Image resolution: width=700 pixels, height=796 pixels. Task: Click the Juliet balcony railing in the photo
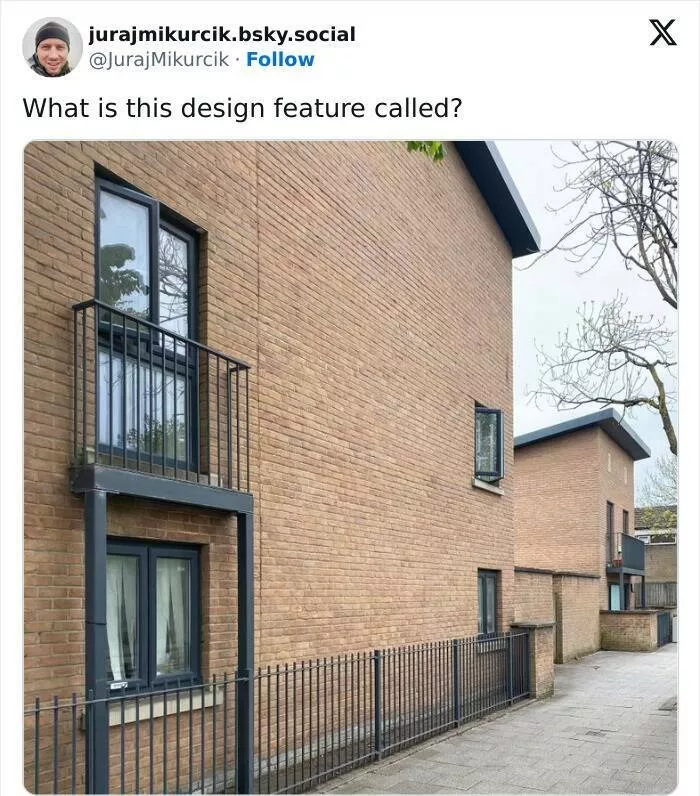click(x=161, y=396)
